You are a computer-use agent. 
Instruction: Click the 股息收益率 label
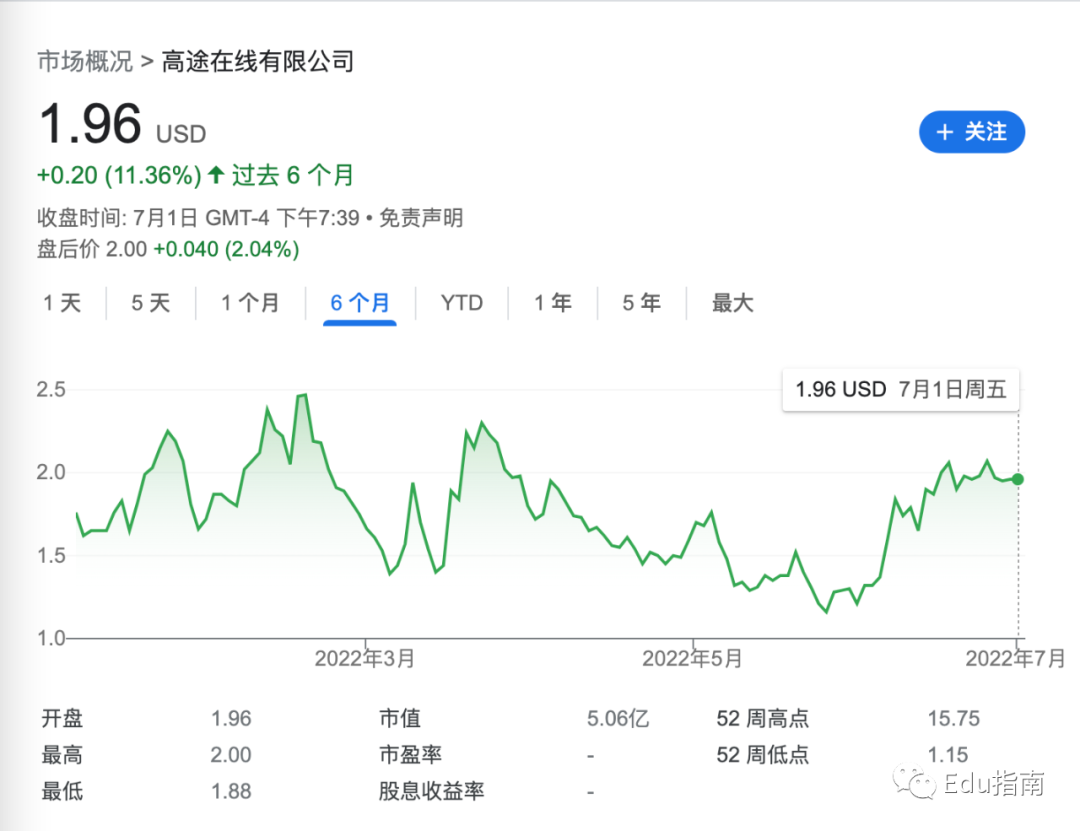(431, 791)
